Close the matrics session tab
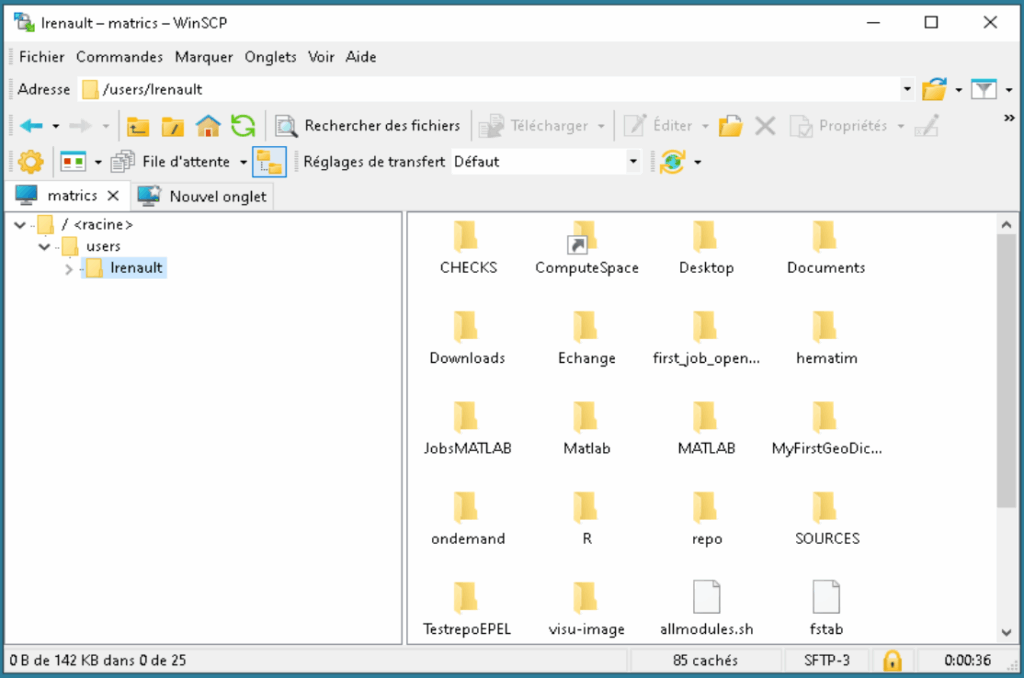Viewport: 1024px width, 678px height. click(x=113, y=196)
